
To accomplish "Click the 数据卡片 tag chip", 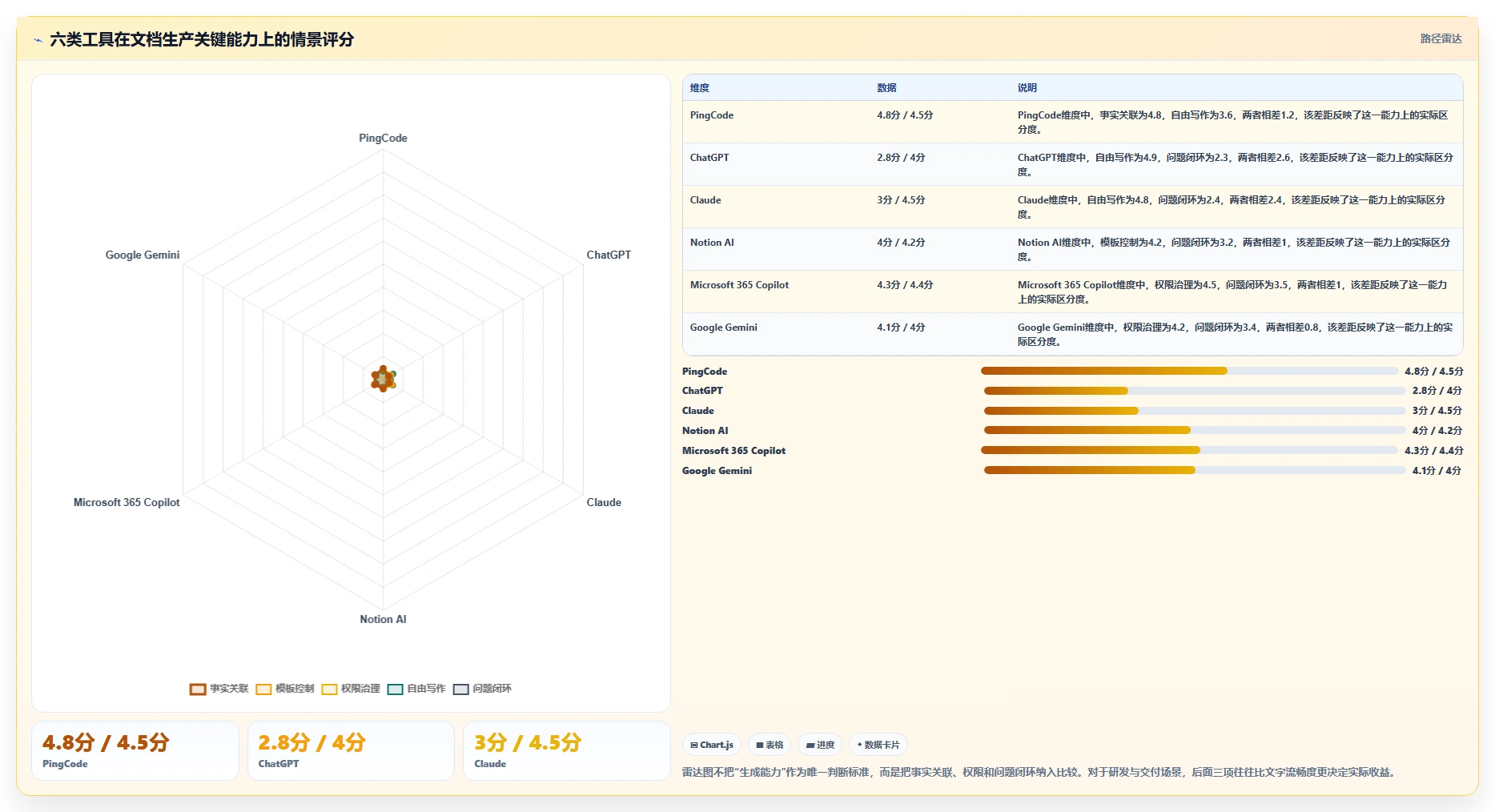I will coord(878,745).
